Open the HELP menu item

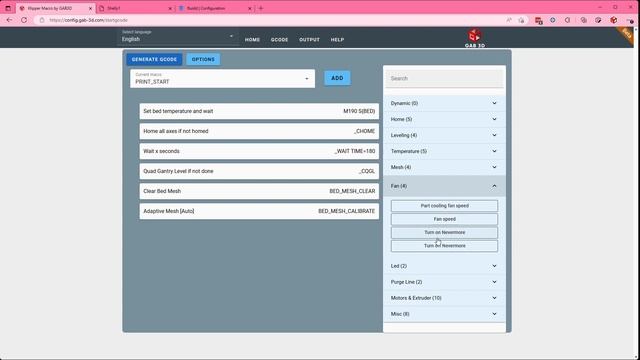pyautogui.click(x=337, y=40)
